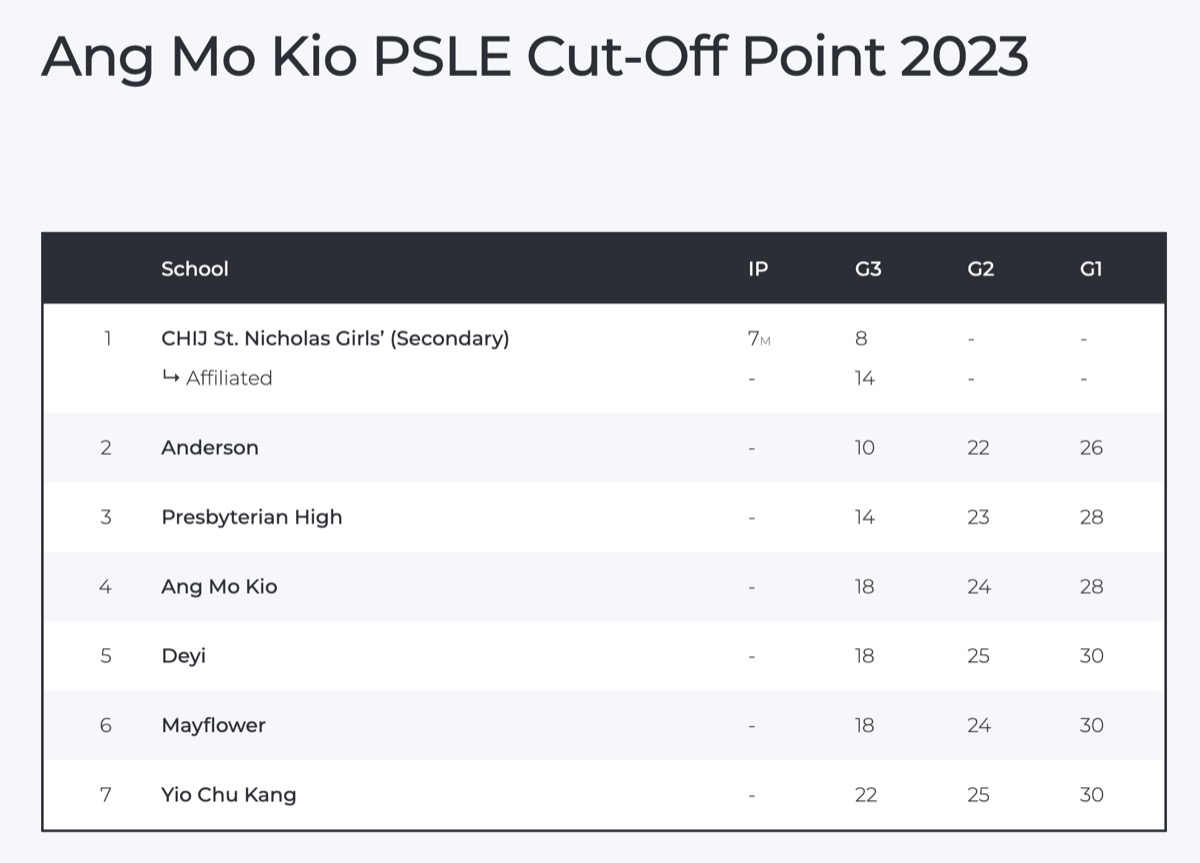Click the G1 column header

coord(1091,269)
